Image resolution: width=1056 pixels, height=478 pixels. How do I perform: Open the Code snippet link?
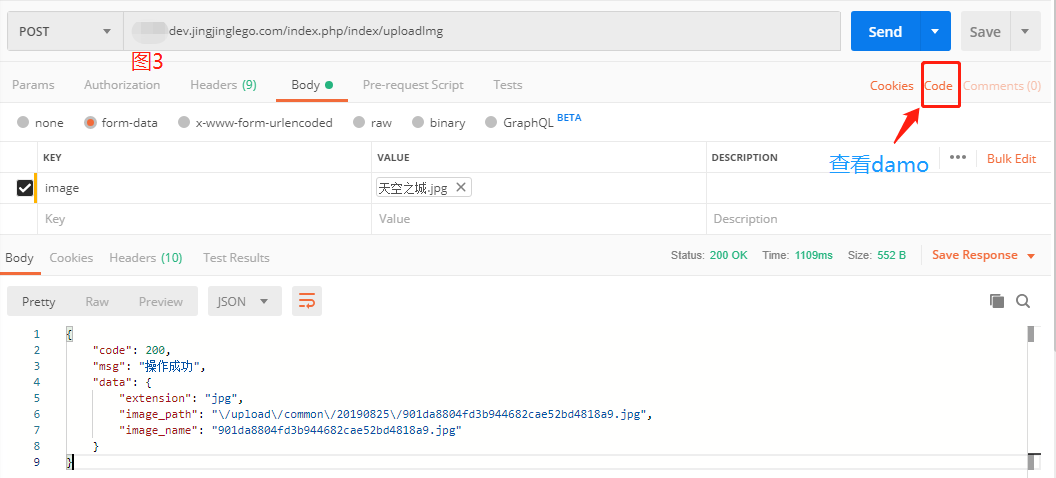(938, 86)
